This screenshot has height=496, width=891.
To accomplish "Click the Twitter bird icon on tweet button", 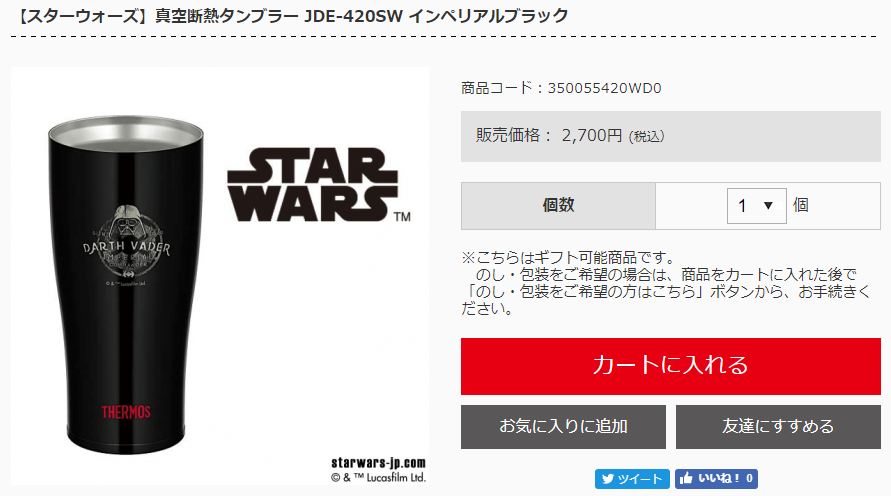I will click(x=608, y=479).
